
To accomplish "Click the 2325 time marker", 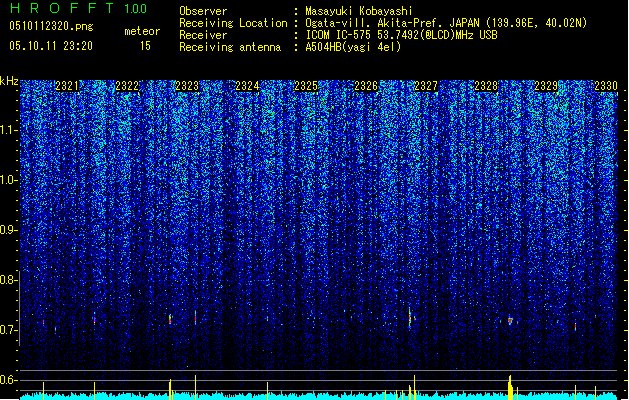I will 306,86.
